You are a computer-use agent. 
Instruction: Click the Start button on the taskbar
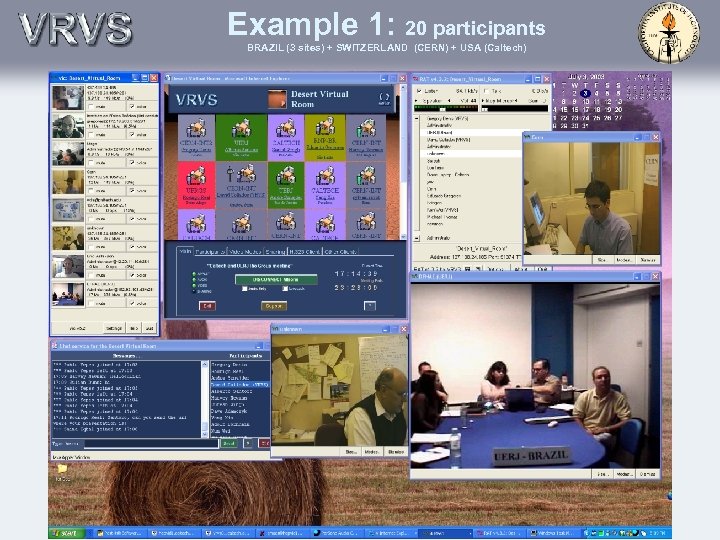67,533
